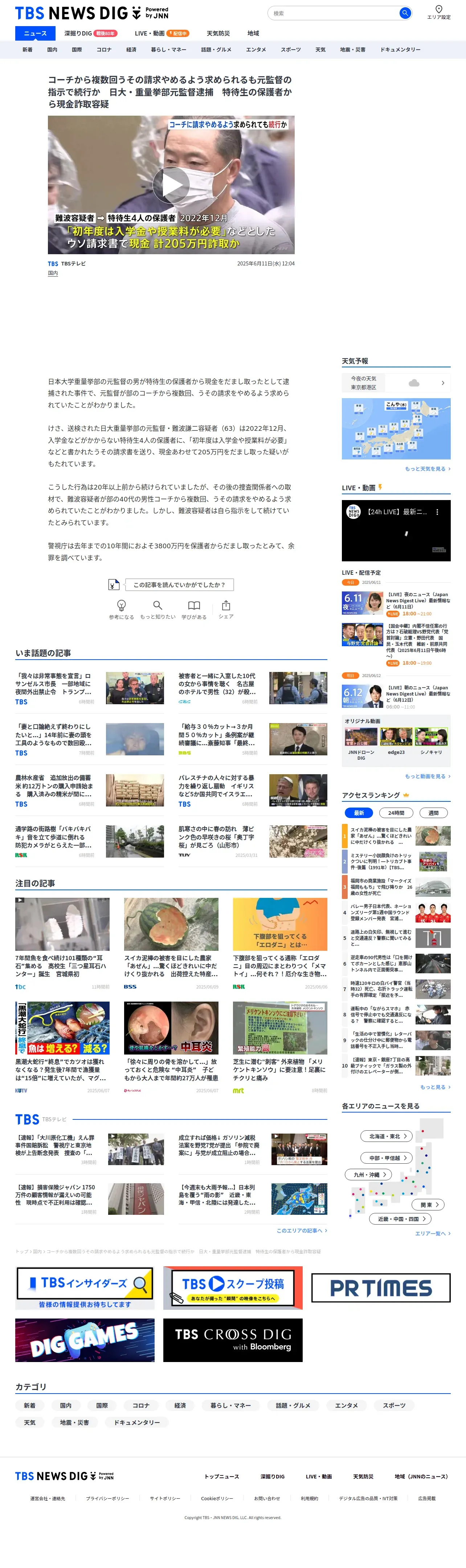Screen dimensions: 466x1568
Task: Open TBS CROSS DIG with Bloomberg banner
Action: 233,1340
